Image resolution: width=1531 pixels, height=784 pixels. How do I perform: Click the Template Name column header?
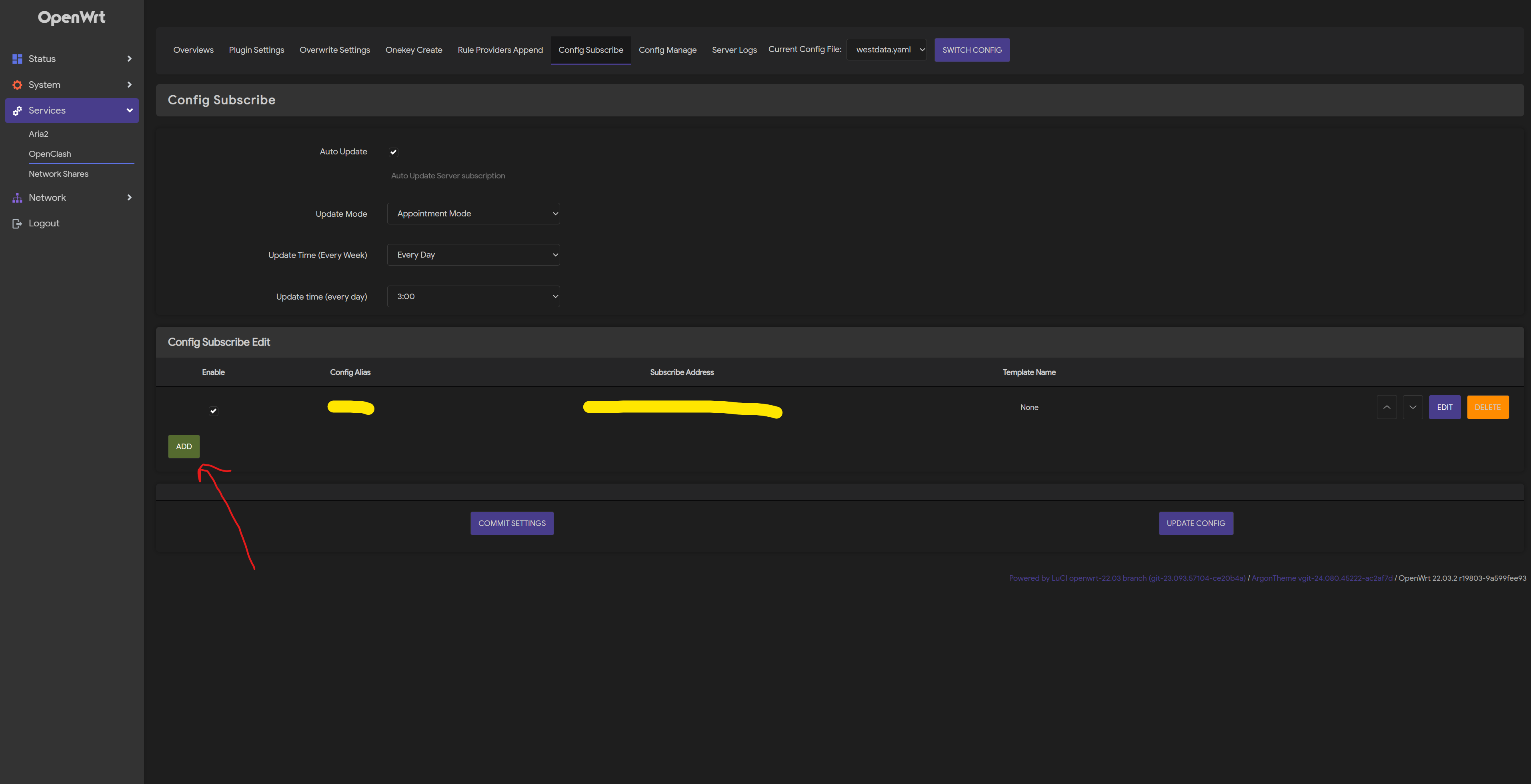1029,372
